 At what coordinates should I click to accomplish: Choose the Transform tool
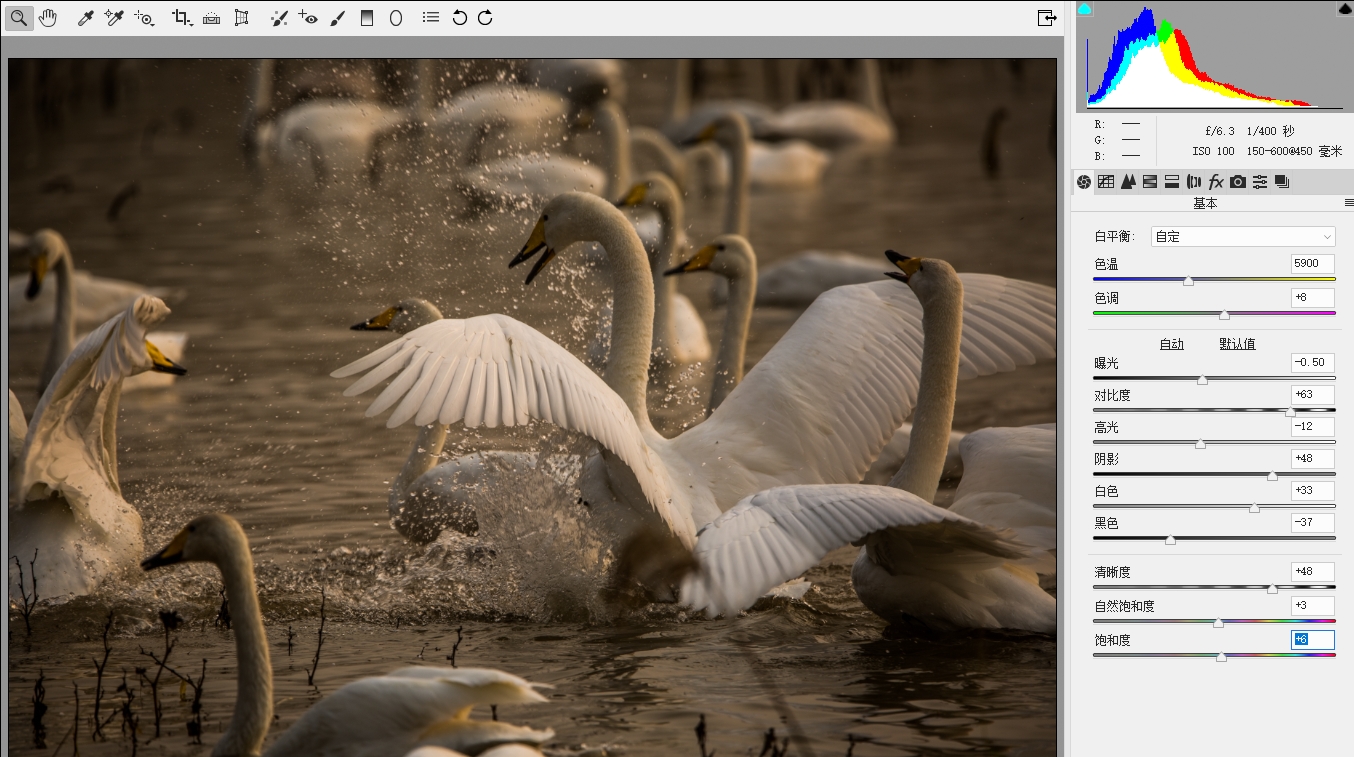(241, 18)
